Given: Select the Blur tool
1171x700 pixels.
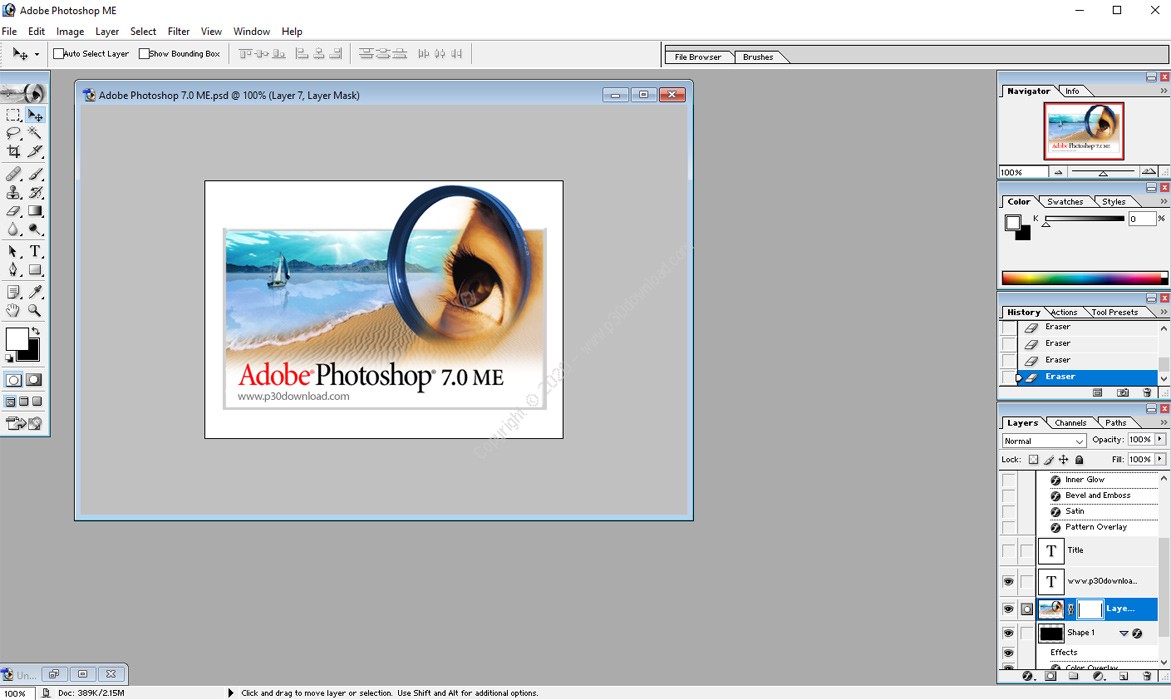Looking at the screenshot, I should [x=13, y=229].
